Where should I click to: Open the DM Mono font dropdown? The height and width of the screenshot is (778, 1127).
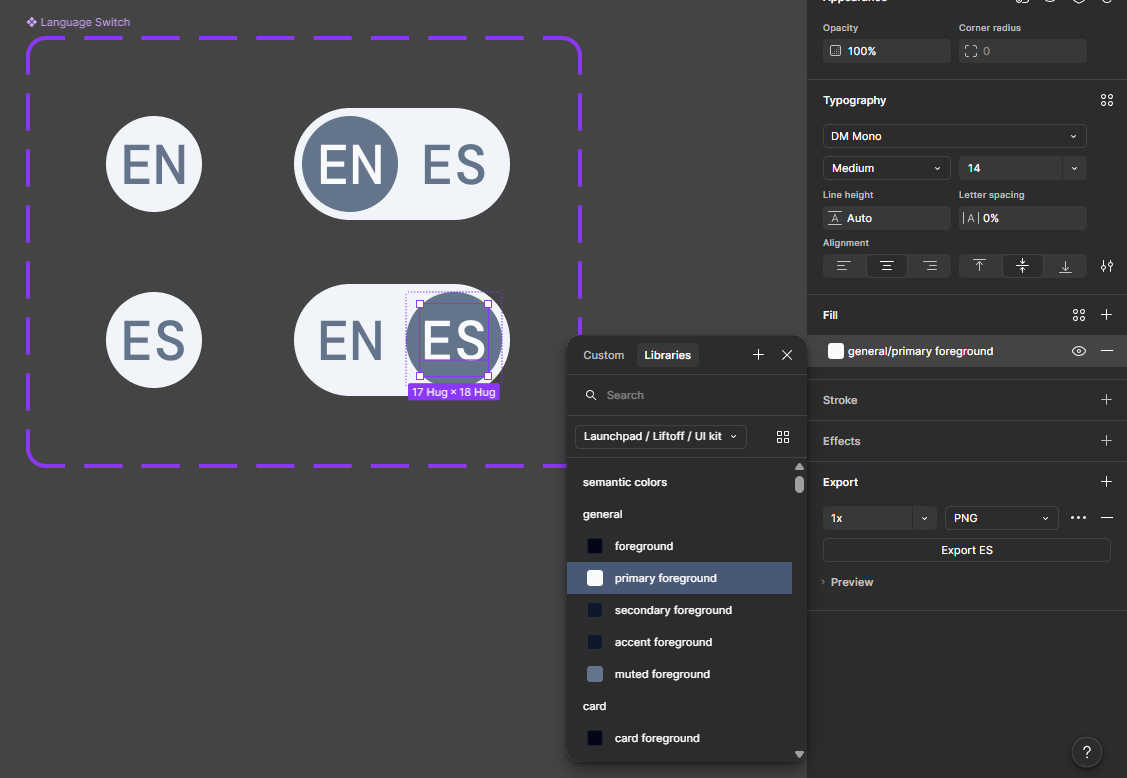point(954,136)
